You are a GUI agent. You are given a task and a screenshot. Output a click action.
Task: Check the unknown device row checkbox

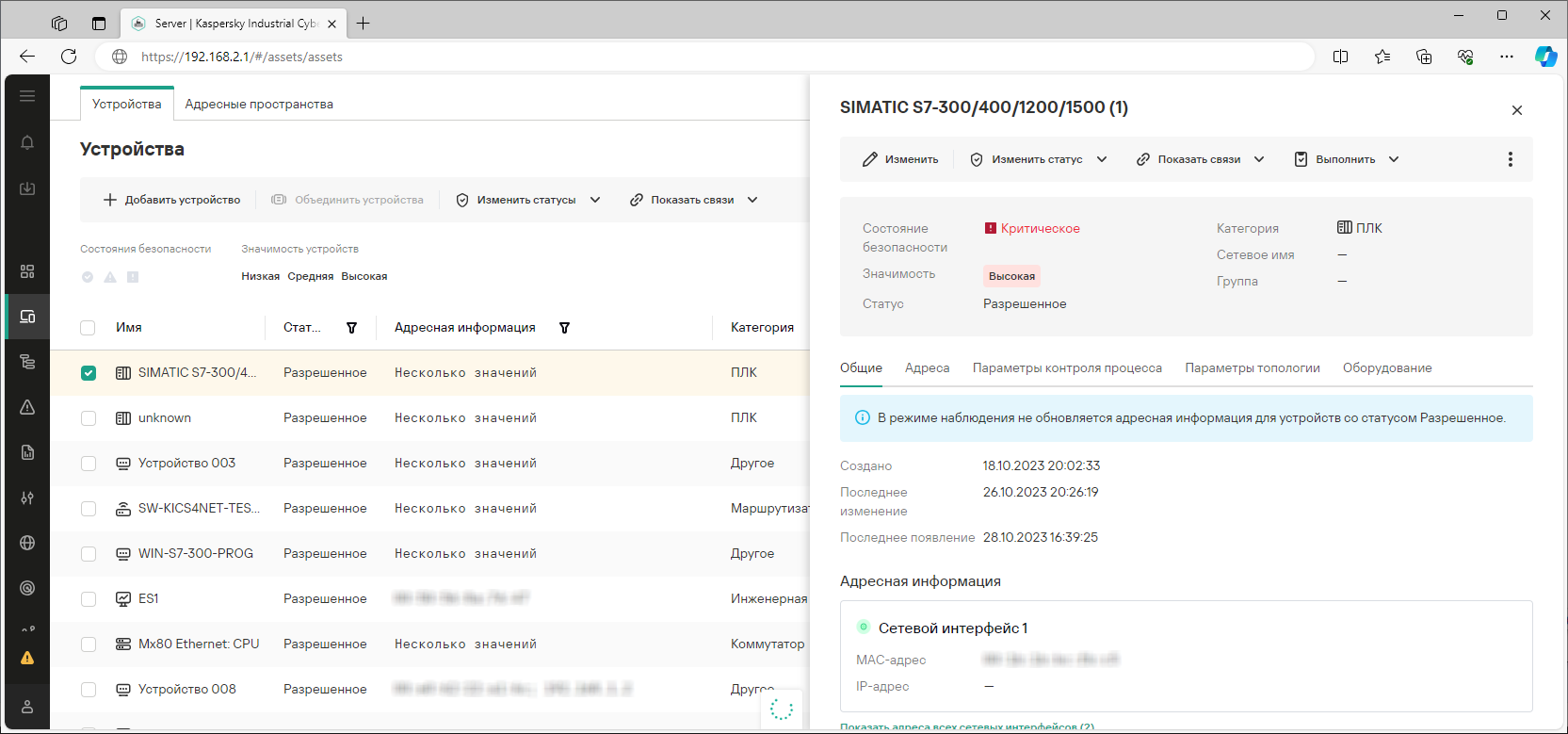[89, 418]
